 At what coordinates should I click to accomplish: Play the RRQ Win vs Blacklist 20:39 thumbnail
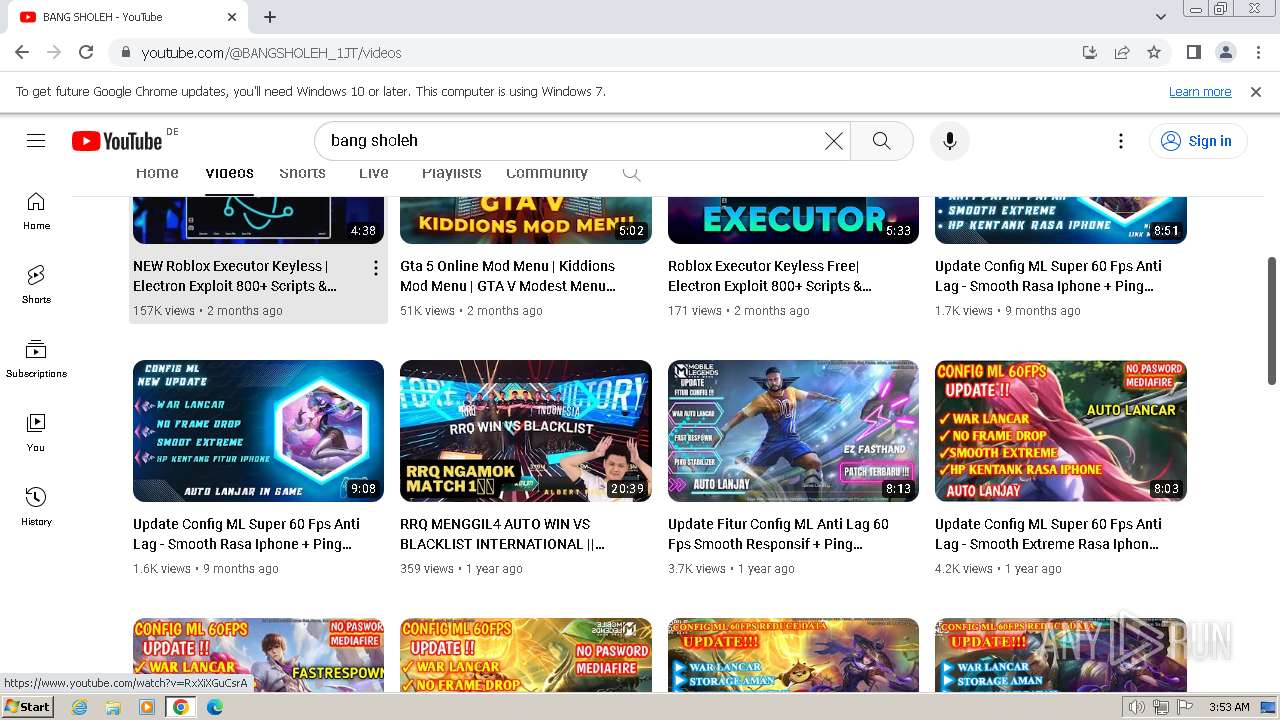[x=526, y=431]
